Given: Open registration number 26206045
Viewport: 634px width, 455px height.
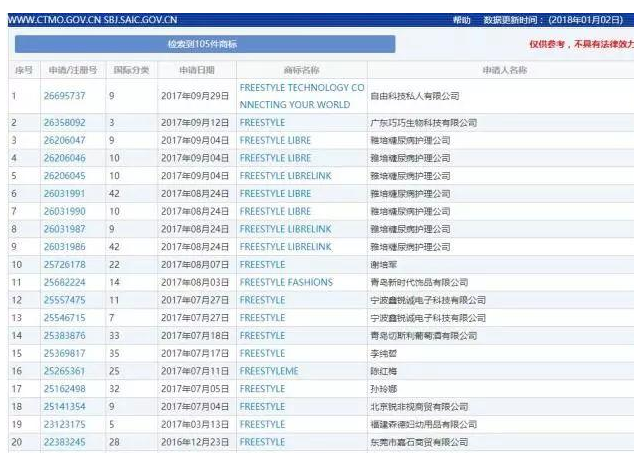Looking at the screenshot, I should [x=64, y=175].
